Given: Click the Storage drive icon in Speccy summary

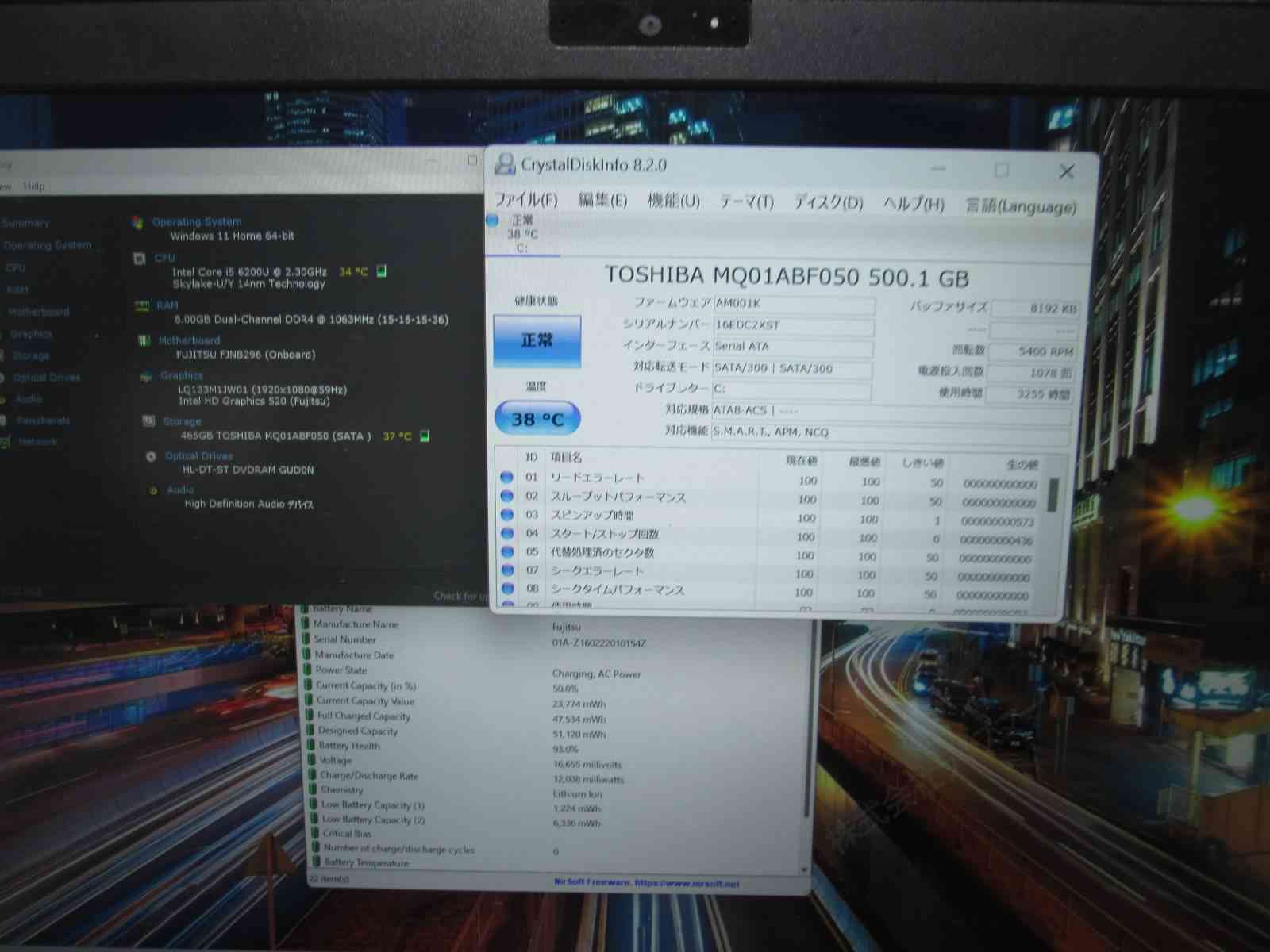Looking at the screenshot, I should [x=148, y=421].
